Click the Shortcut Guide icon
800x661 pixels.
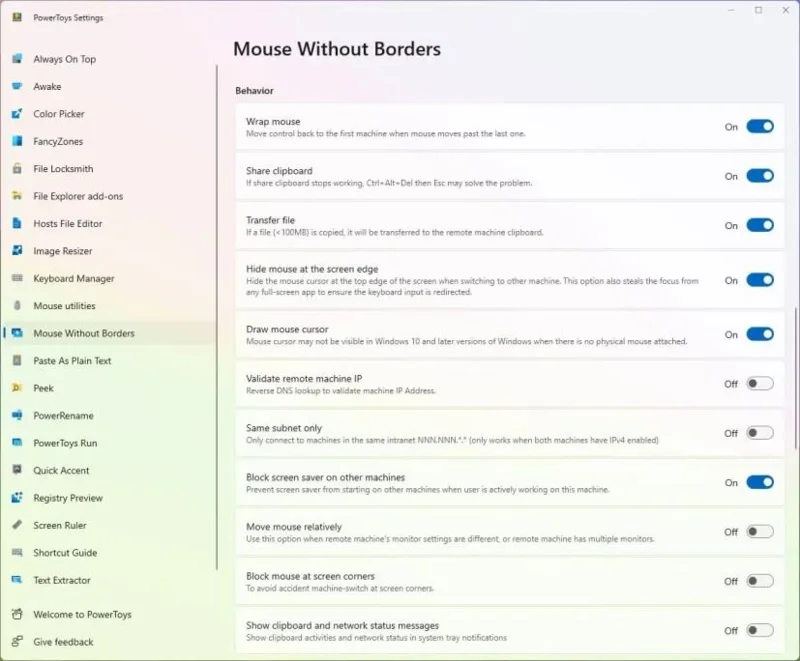point(17,552)
